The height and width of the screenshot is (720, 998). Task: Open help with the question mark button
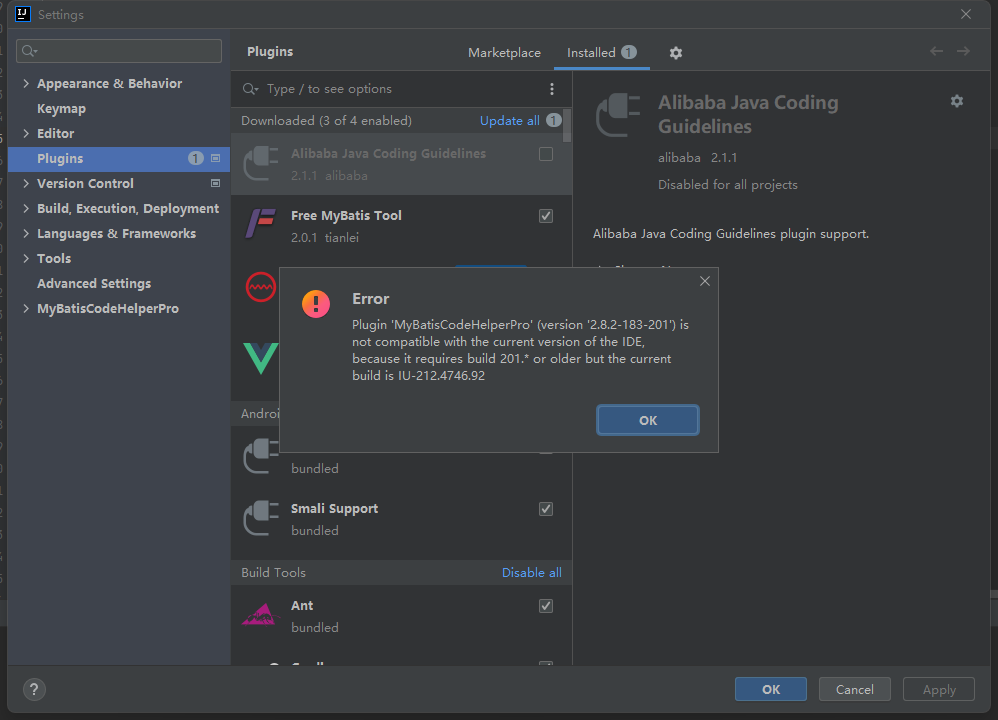[34, 689]
